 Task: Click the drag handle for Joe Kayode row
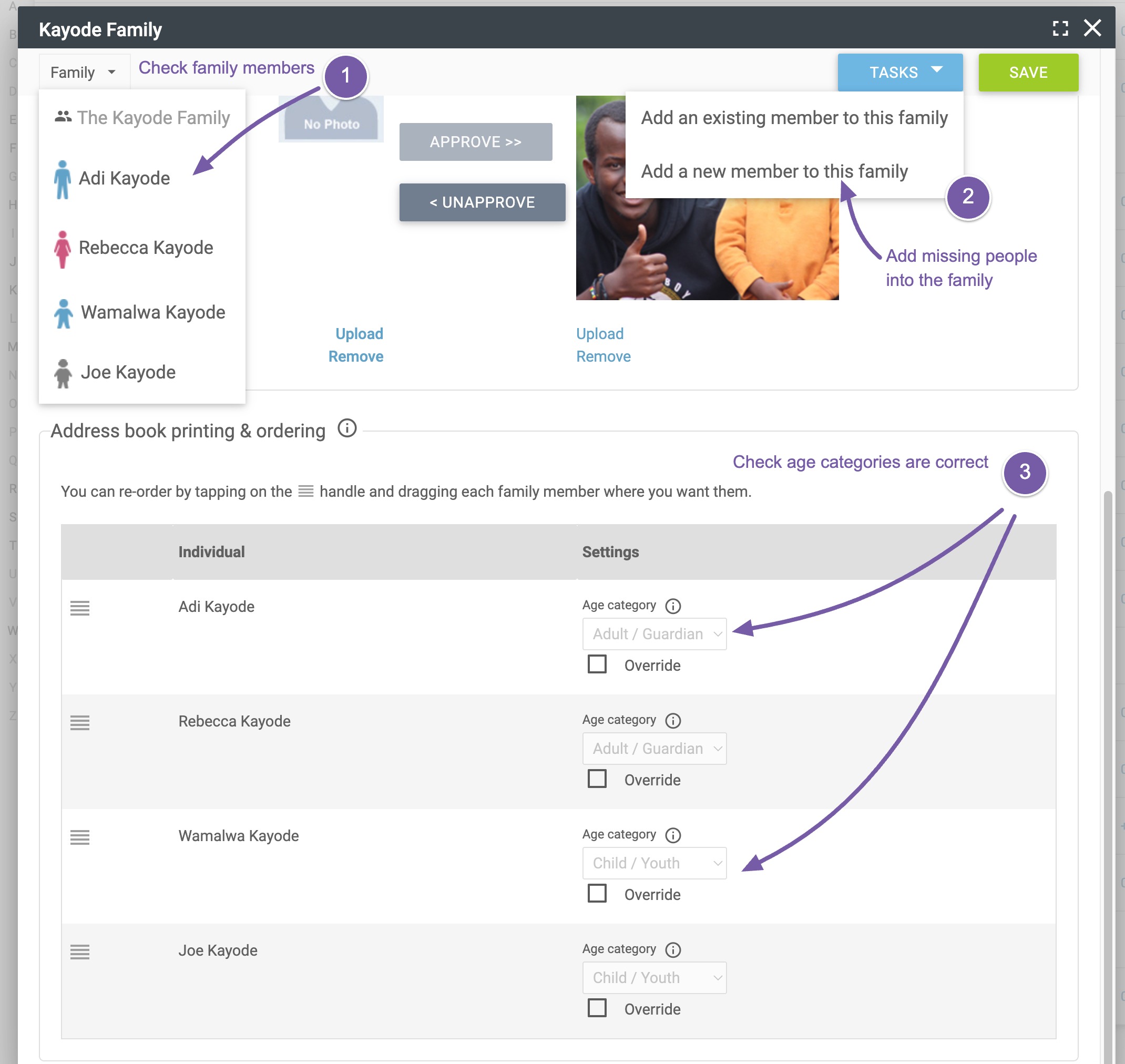tap(80, 952)
